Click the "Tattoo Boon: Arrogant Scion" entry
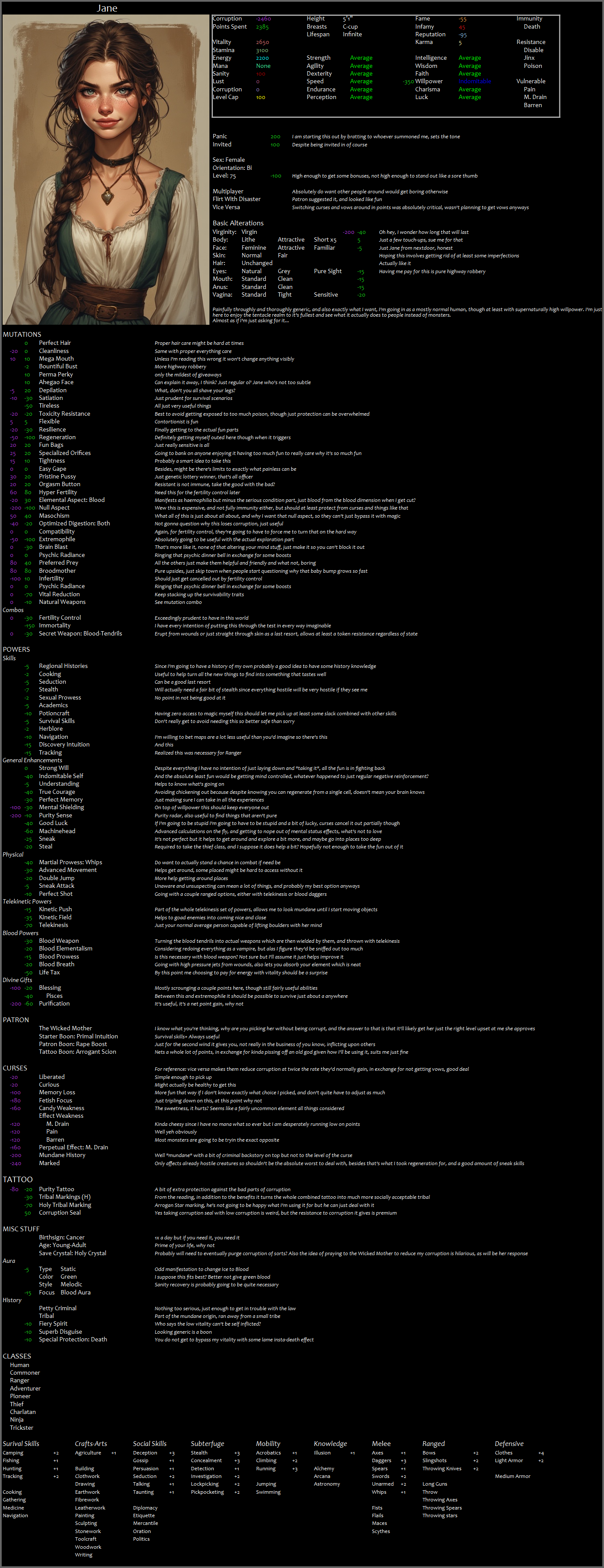The width and height of the screenshot is (604, 1568). pos(77,1052)
